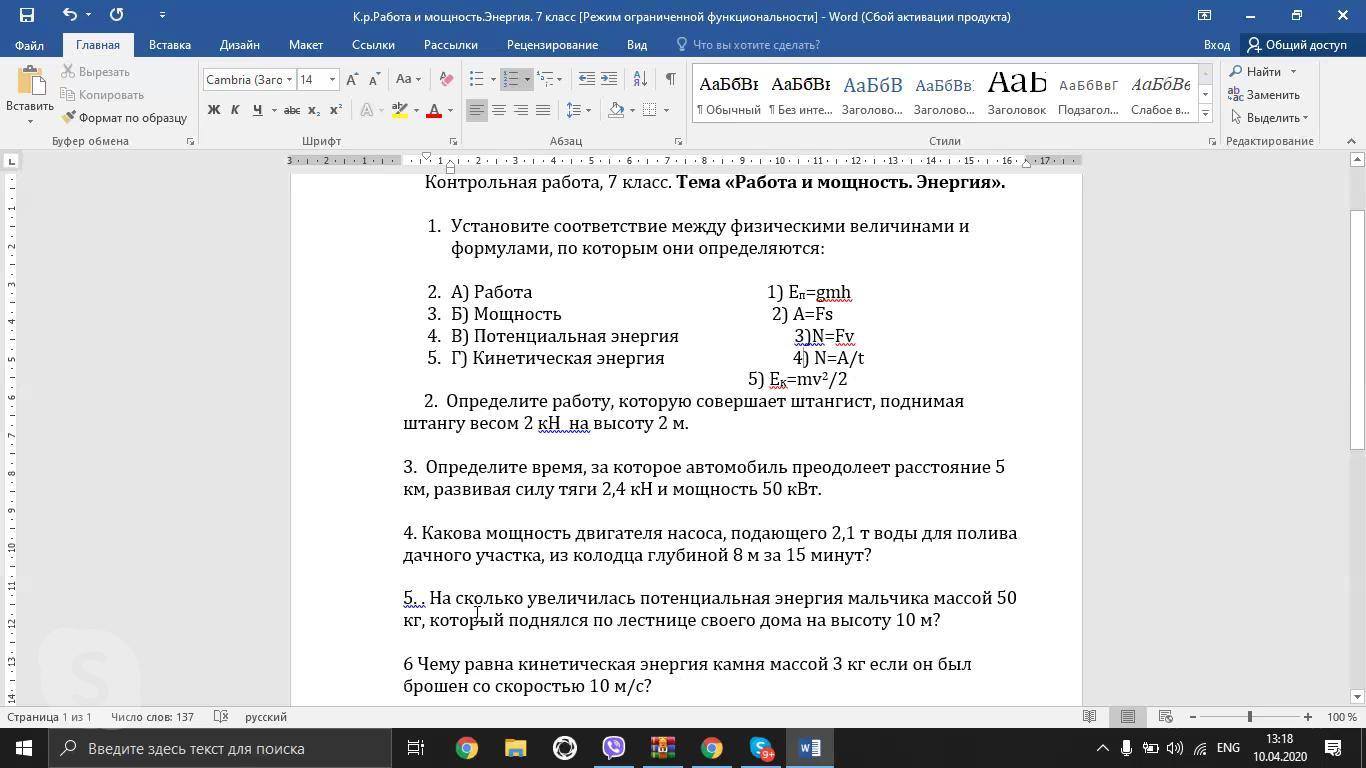The width and height of the screenshot is (1366, 768).
Task: Open the font size dropdown
Action: [x=332, y=79]
